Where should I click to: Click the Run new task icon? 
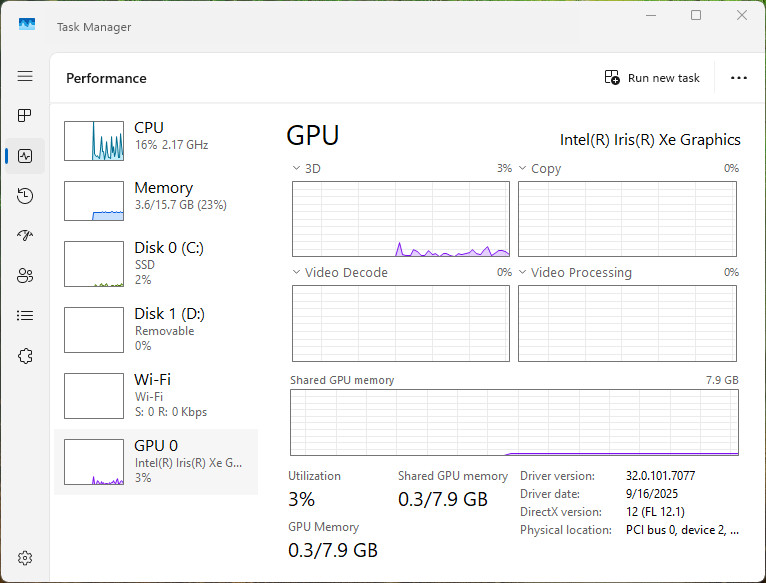click(612, 77)
